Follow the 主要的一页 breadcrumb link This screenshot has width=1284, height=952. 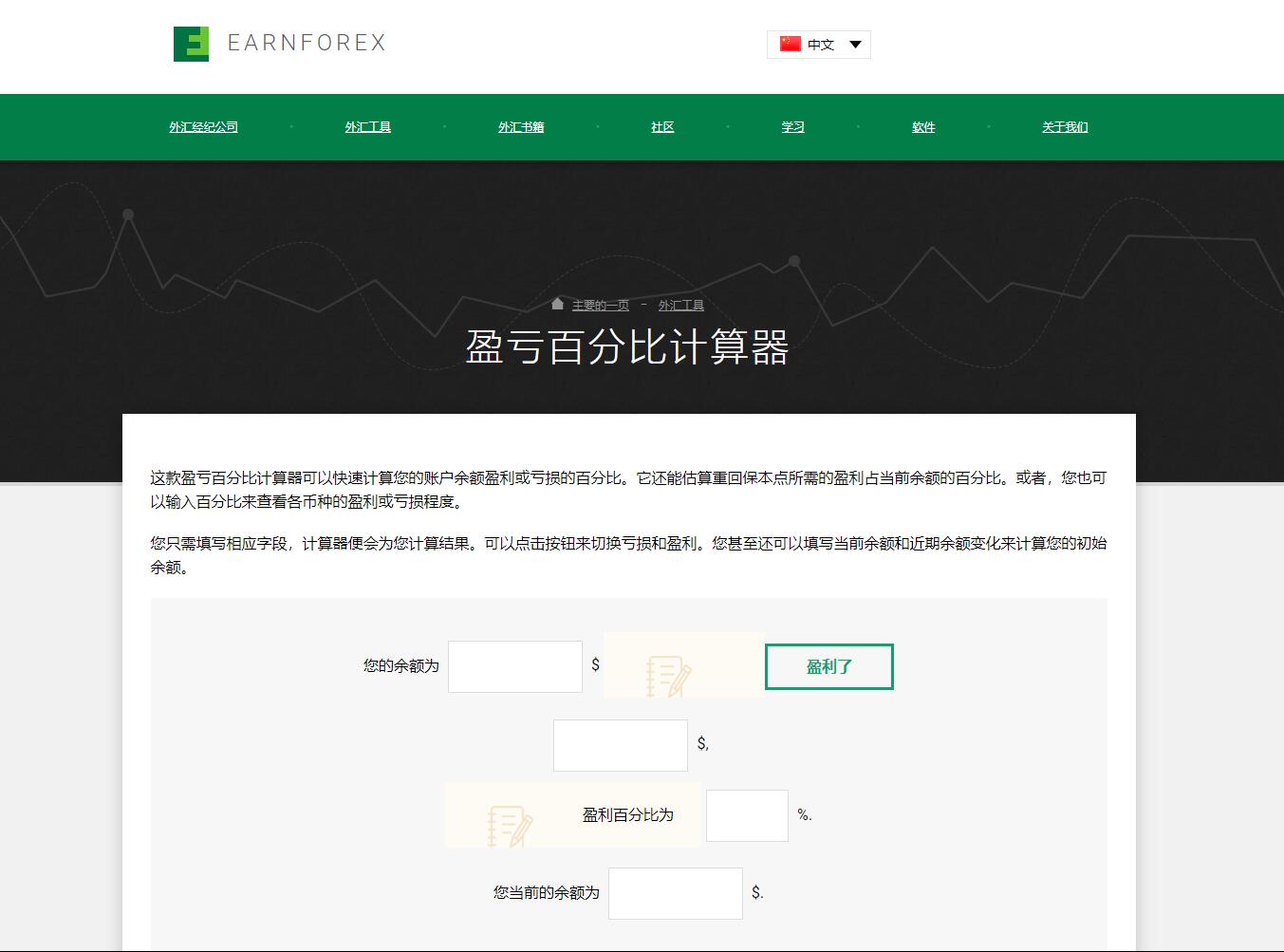click(600, 306)
